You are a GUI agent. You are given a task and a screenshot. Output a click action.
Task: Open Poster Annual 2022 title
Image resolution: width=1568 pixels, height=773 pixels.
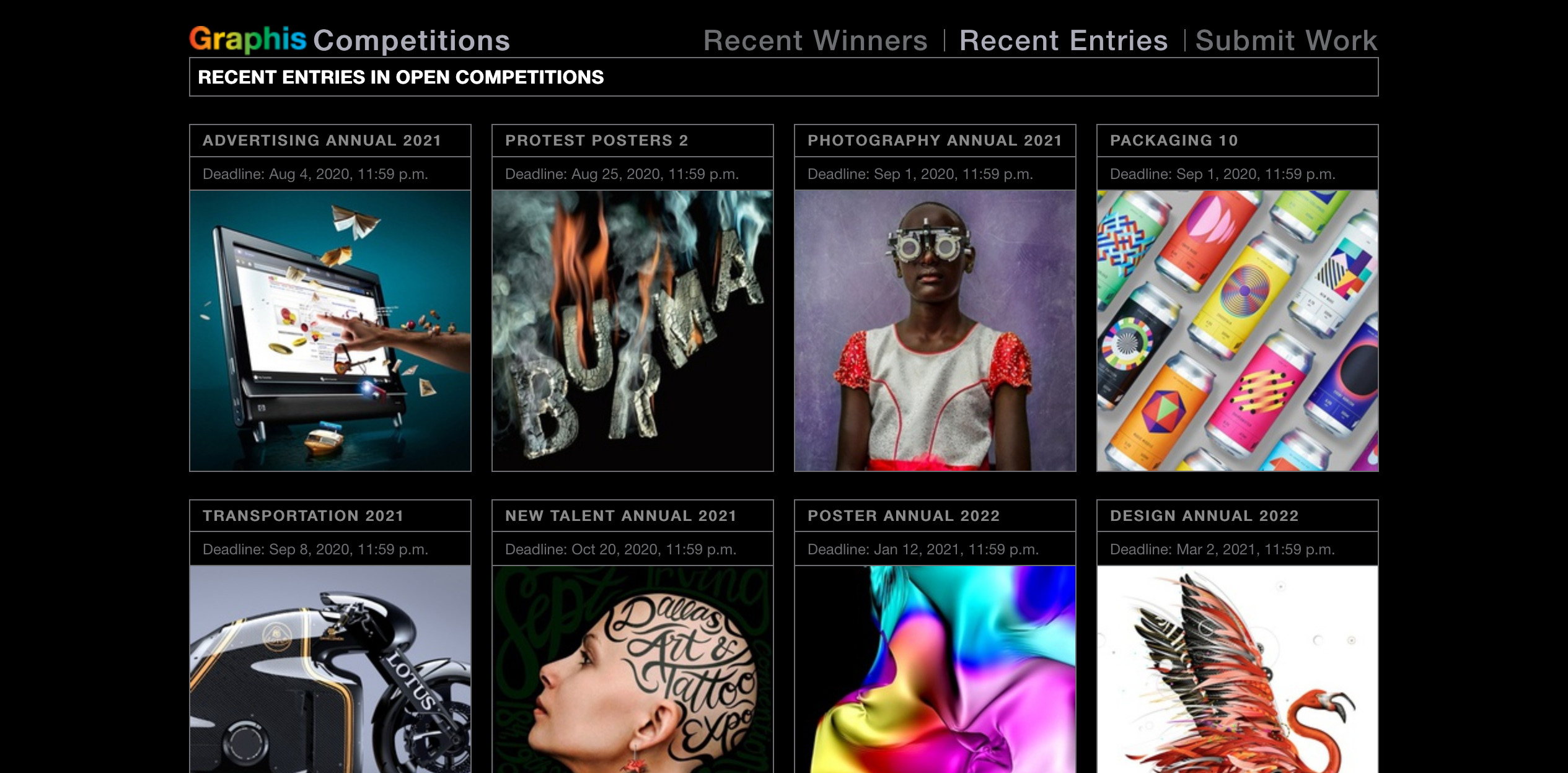tap(904, 516)
